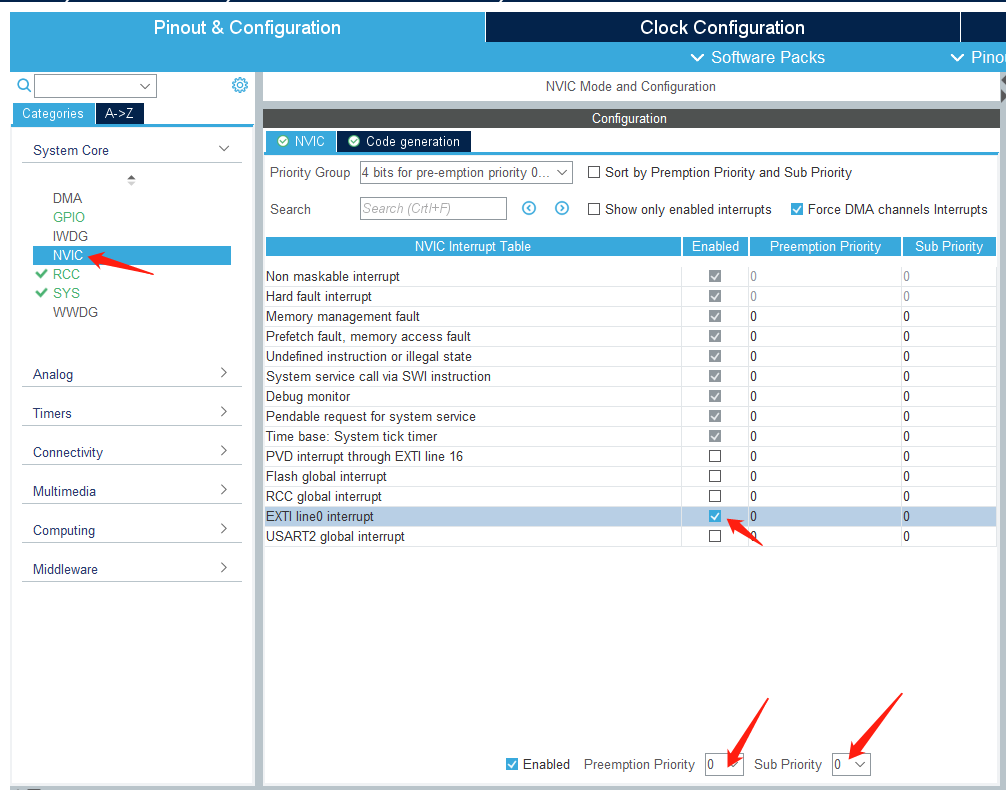Open the Preemption Priority dropdown at bottom
Image resolution: width=1006 pixels, height=790 pixels.
click(x=724, y=764)
